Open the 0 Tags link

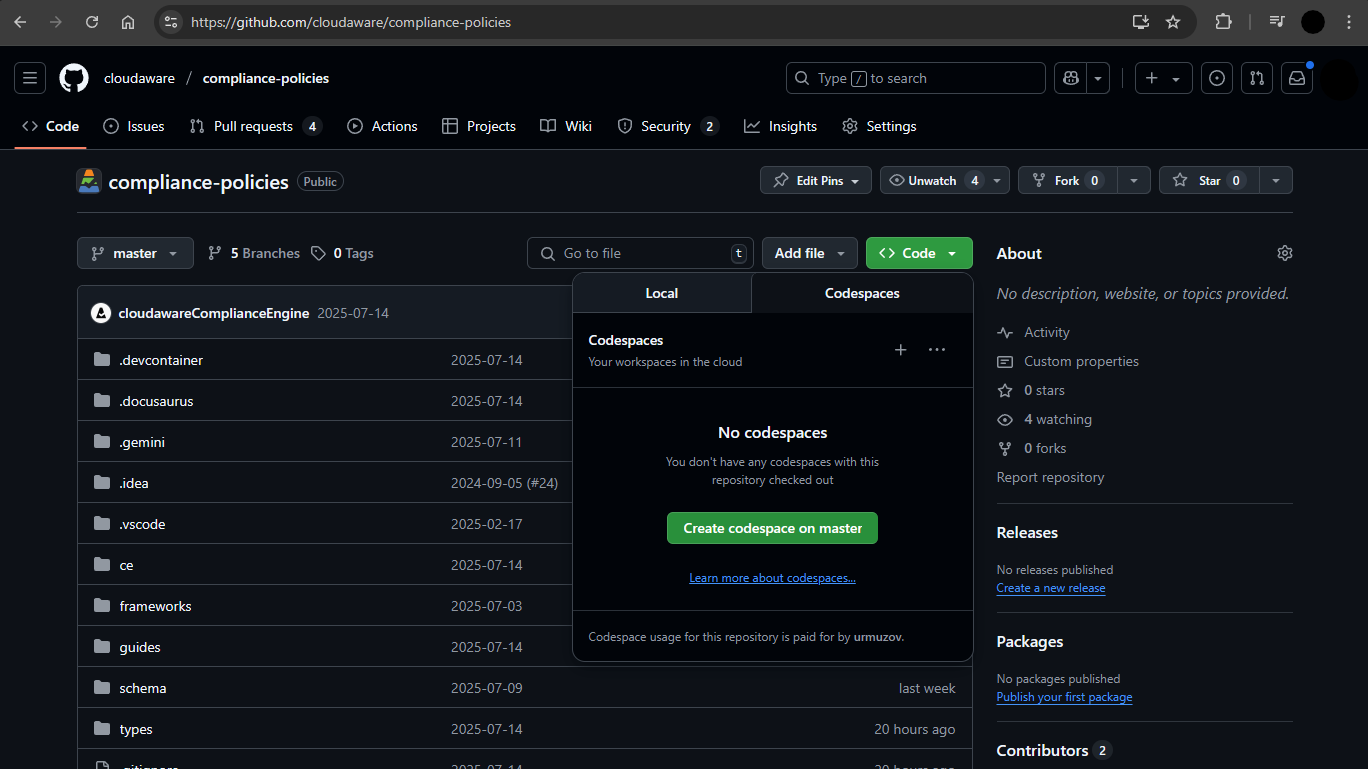[x=343, y=253]
